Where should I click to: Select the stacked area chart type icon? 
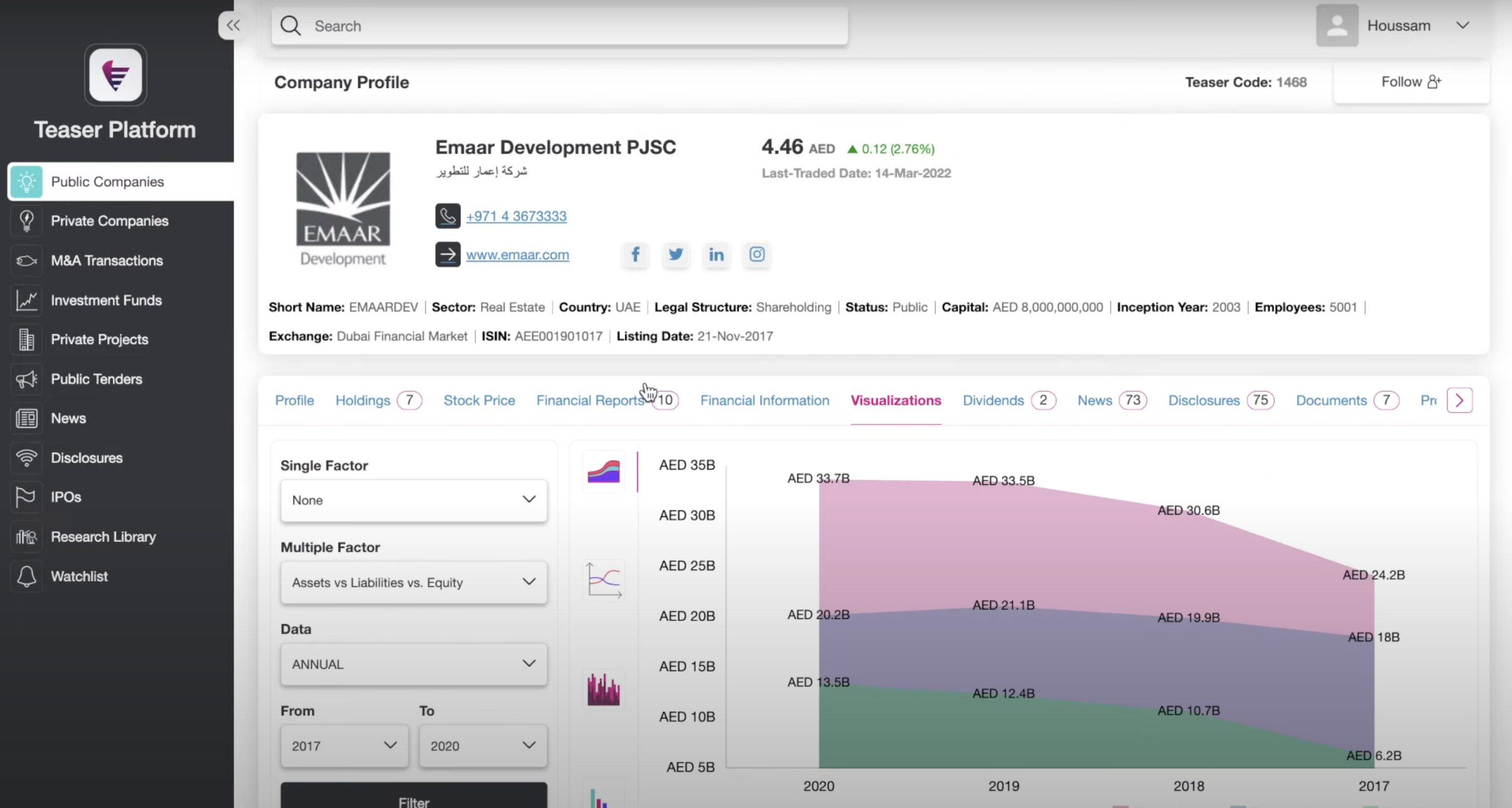(x=603, y=471)
